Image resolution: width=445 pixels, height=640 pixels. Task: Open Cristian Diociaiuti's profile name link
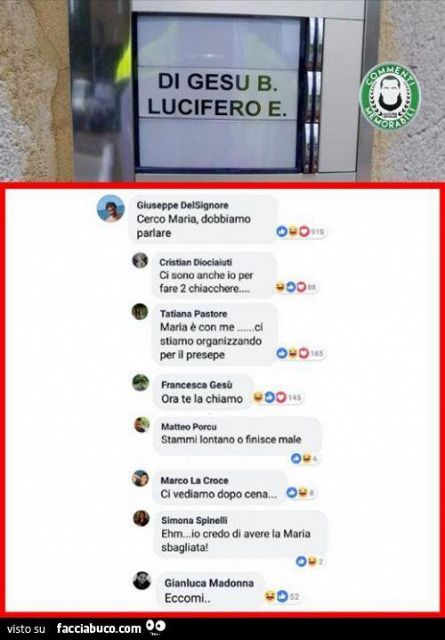pos(196,262)
